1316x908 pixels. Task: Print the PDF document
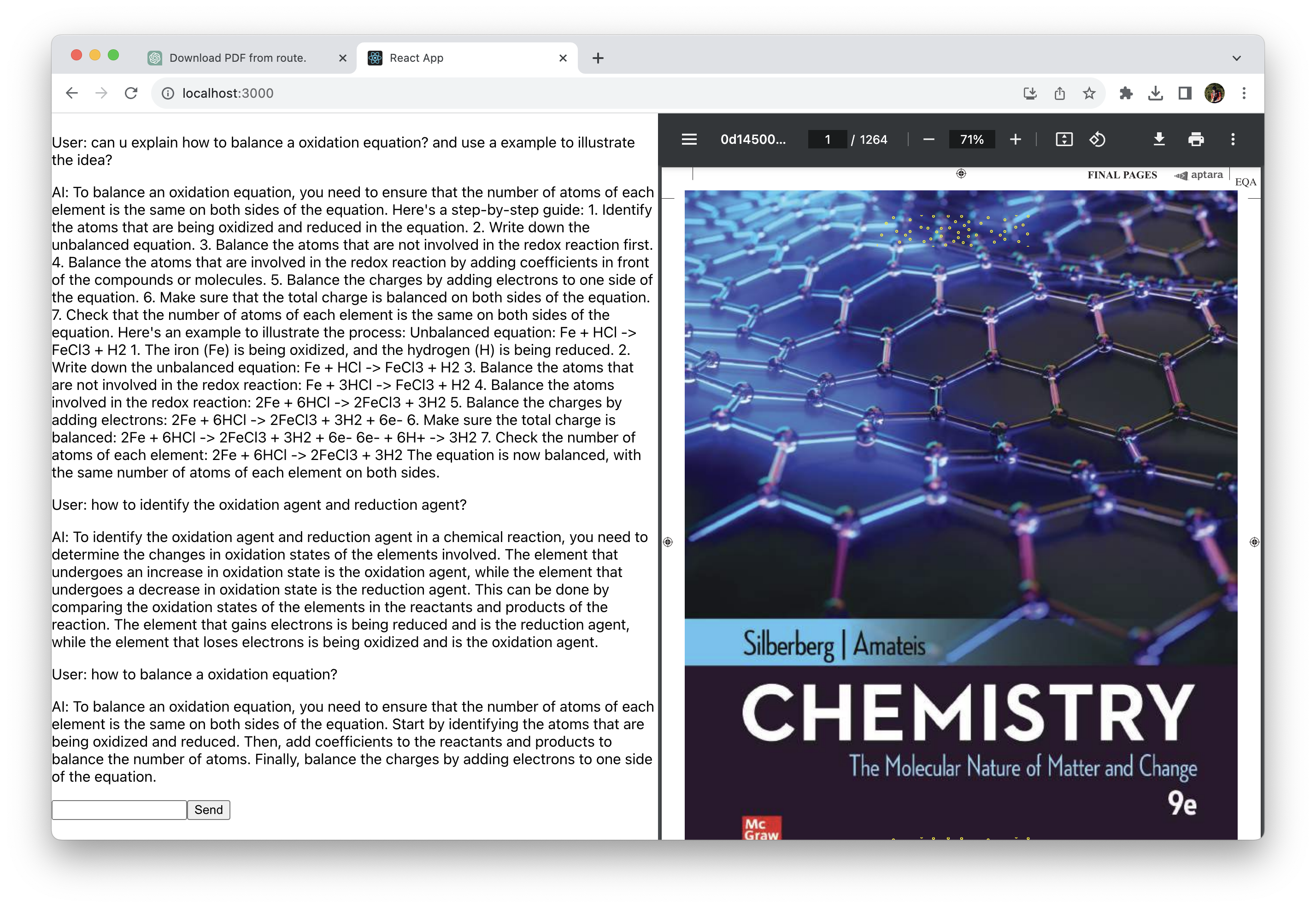pos(1195,139)
